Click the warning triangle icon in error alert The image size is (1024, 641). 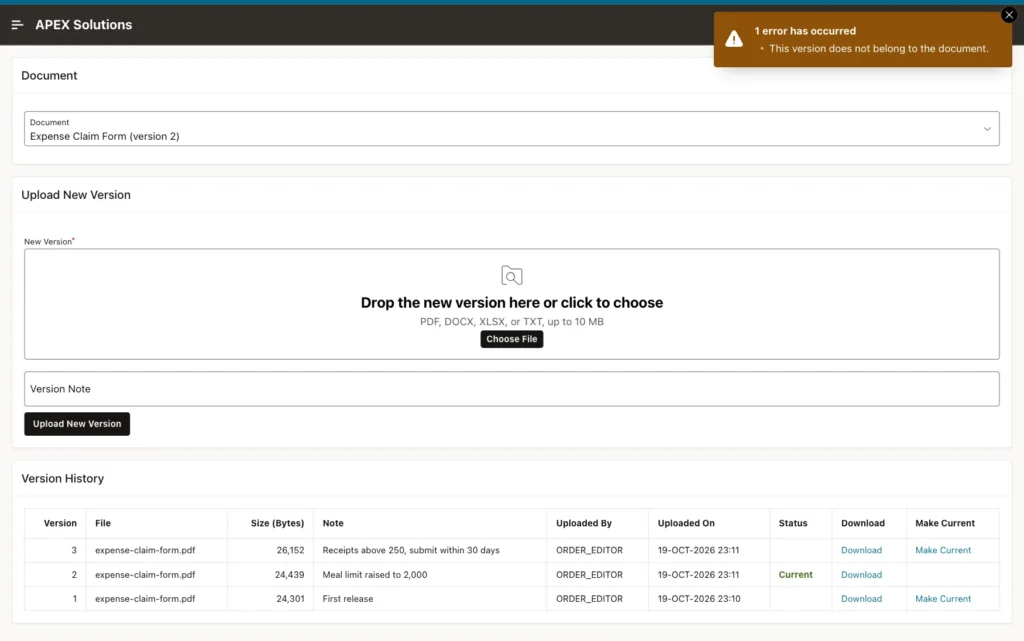point(734,39)
